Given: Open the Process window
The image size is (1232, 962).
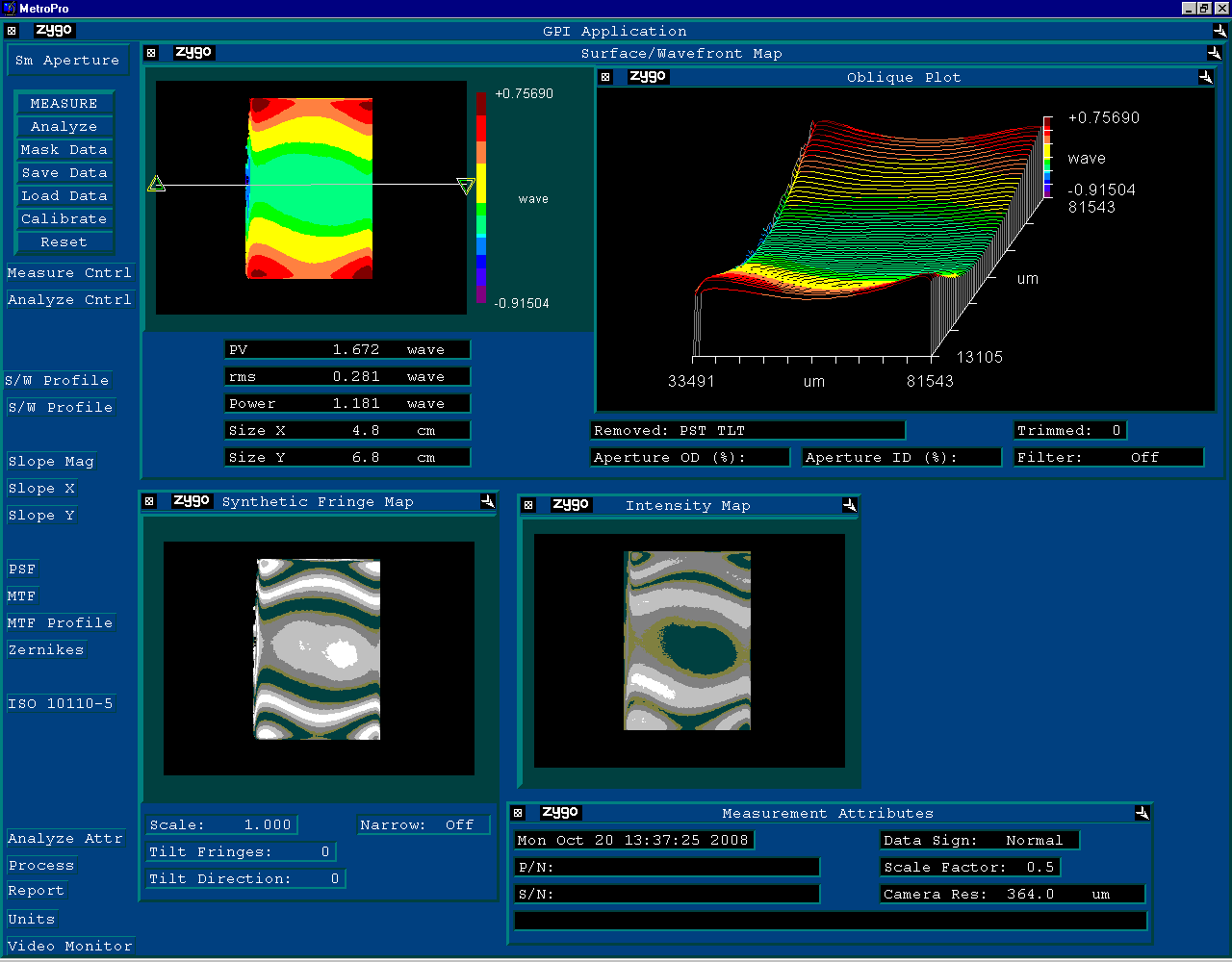Looking at the screenshot, I should pos(41,865).
